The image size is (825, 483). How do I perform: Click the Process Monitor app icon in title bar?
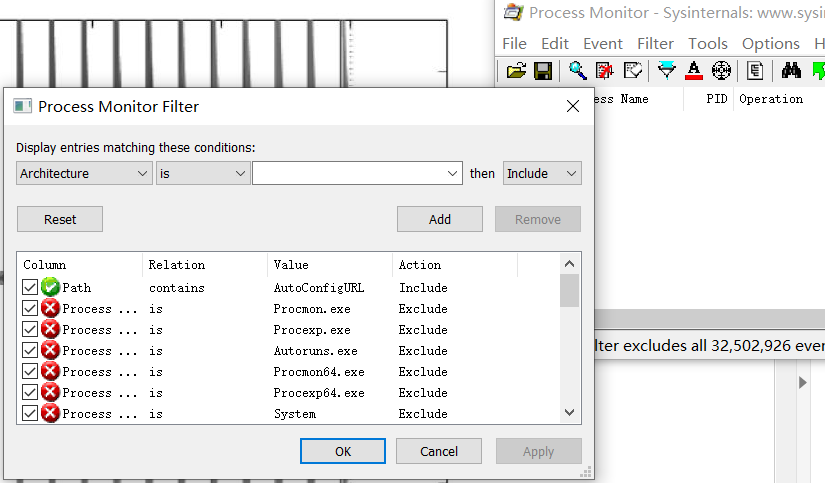[x=514, y=12]
